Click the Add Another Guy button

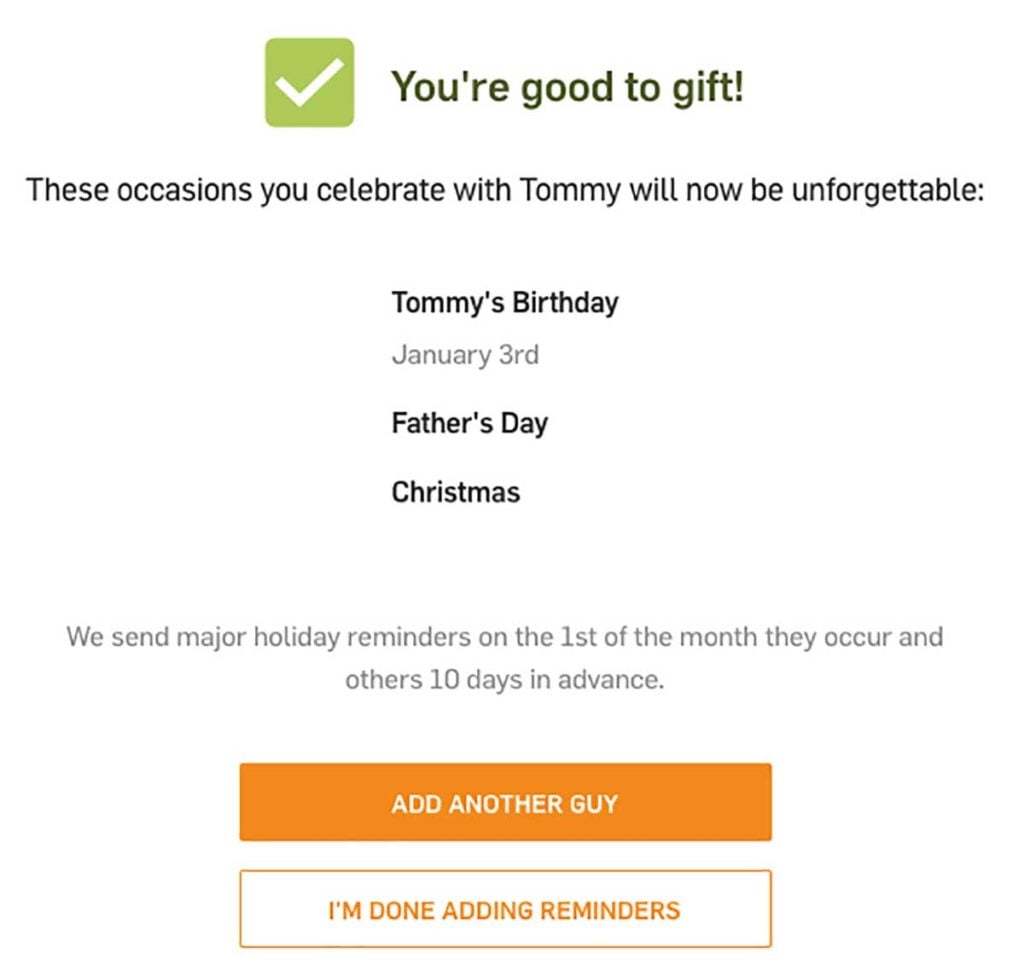505,802
